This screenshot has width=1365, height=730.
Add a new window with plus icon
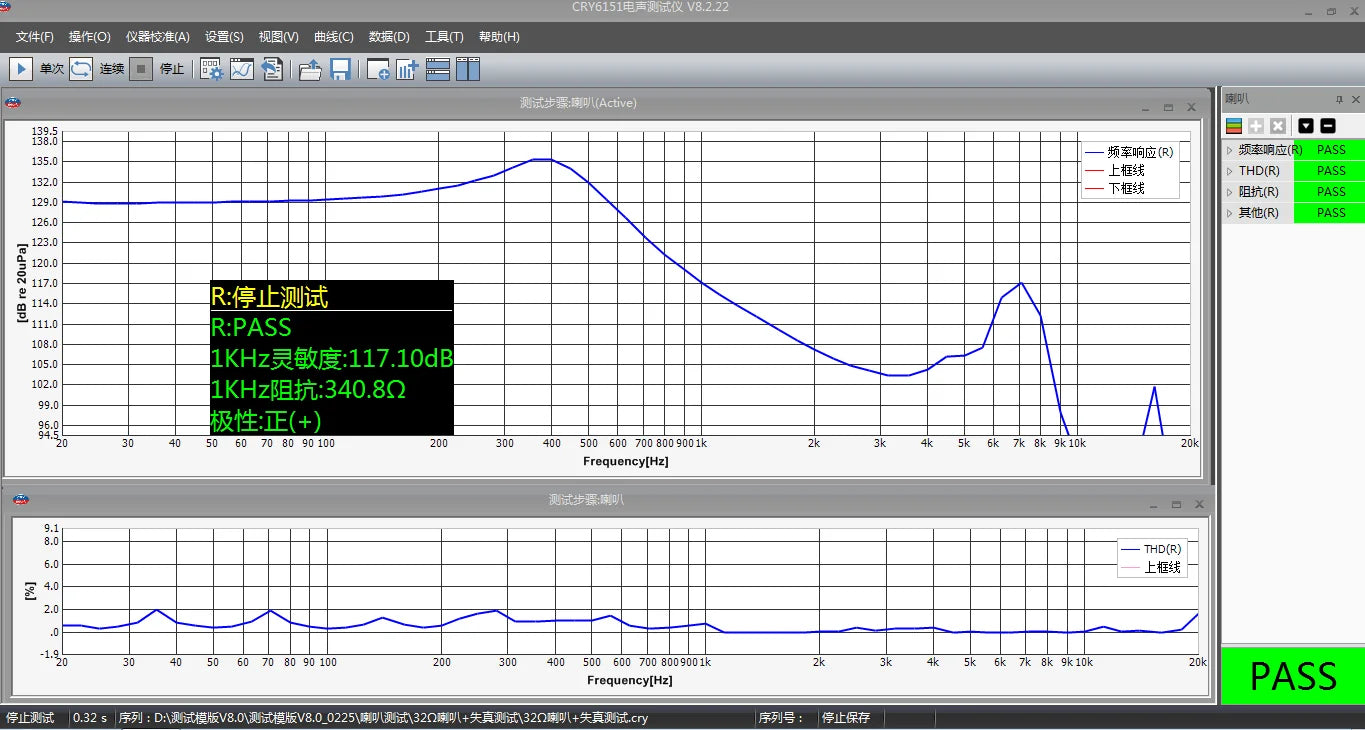(x=378, y=69)
